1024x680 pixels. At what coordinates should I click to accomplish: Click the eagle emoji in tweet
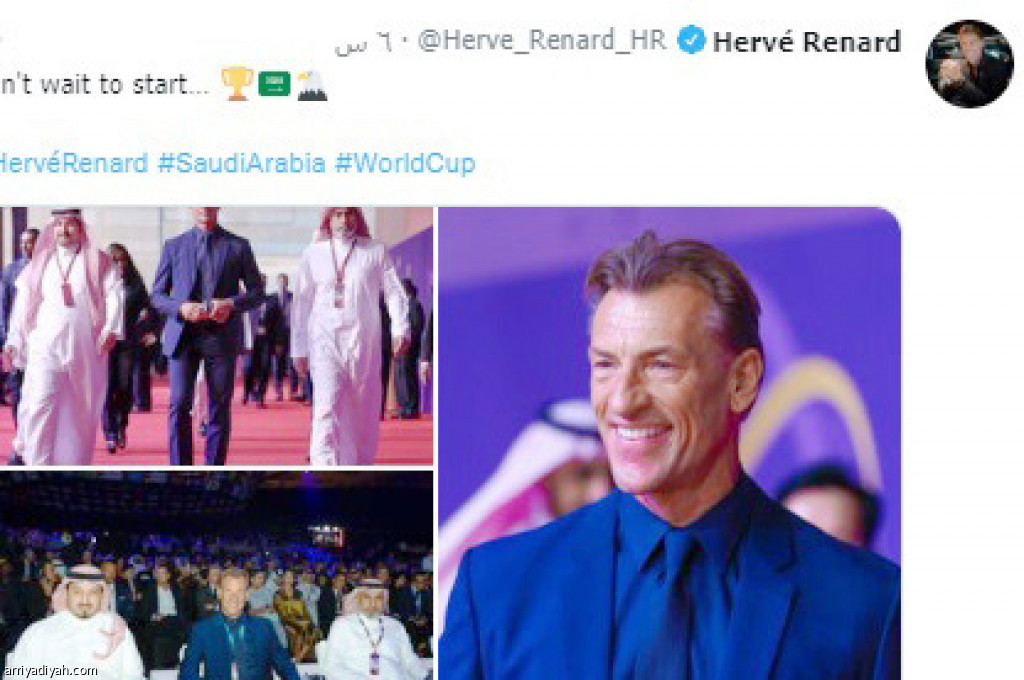pyautogui.click(x=312, y=85)
